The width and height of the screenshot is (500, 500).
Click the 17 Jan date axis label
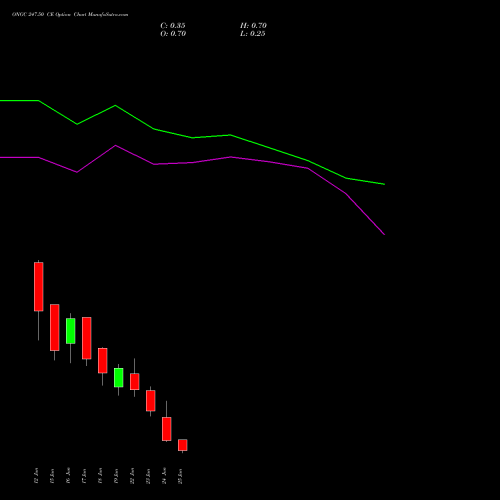(84, 476)
